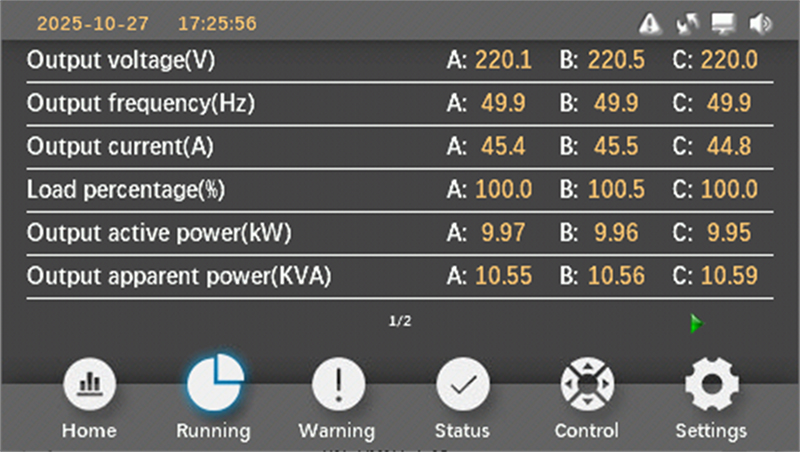Click the monitor icon in top bar

(x=723, y=23)
